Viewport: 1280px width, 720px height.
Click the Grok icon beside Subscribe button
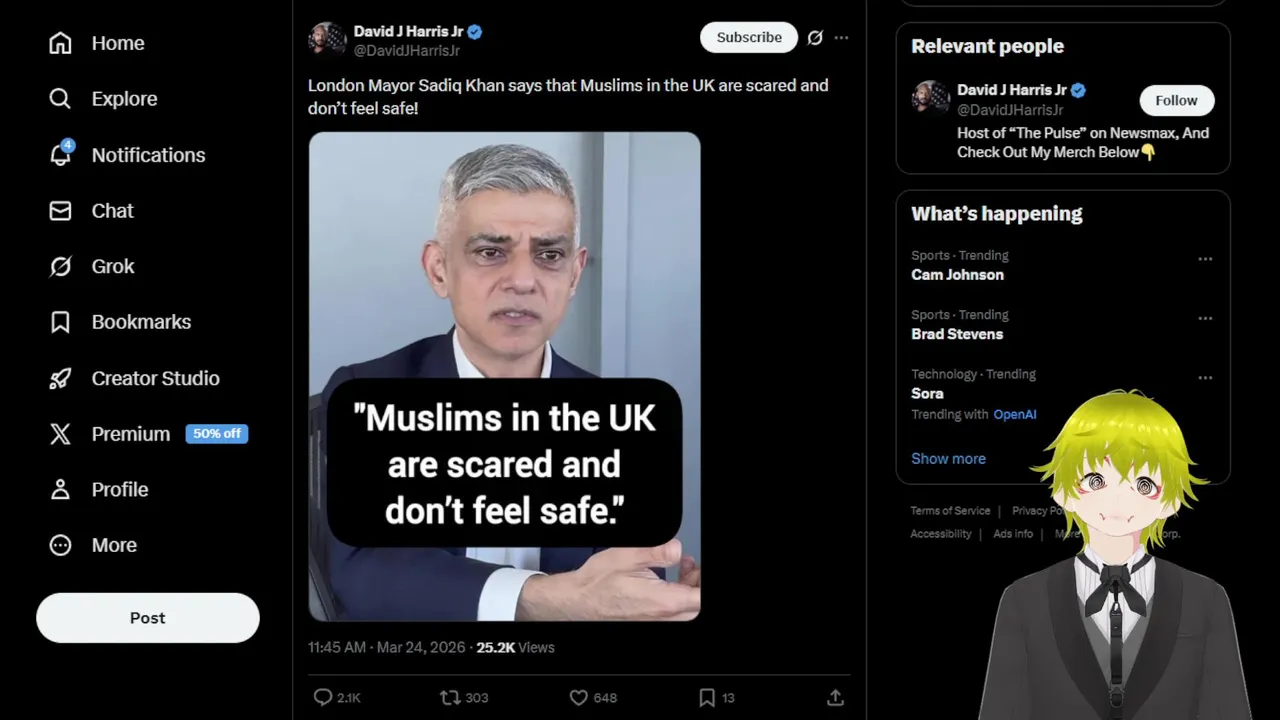815,38
